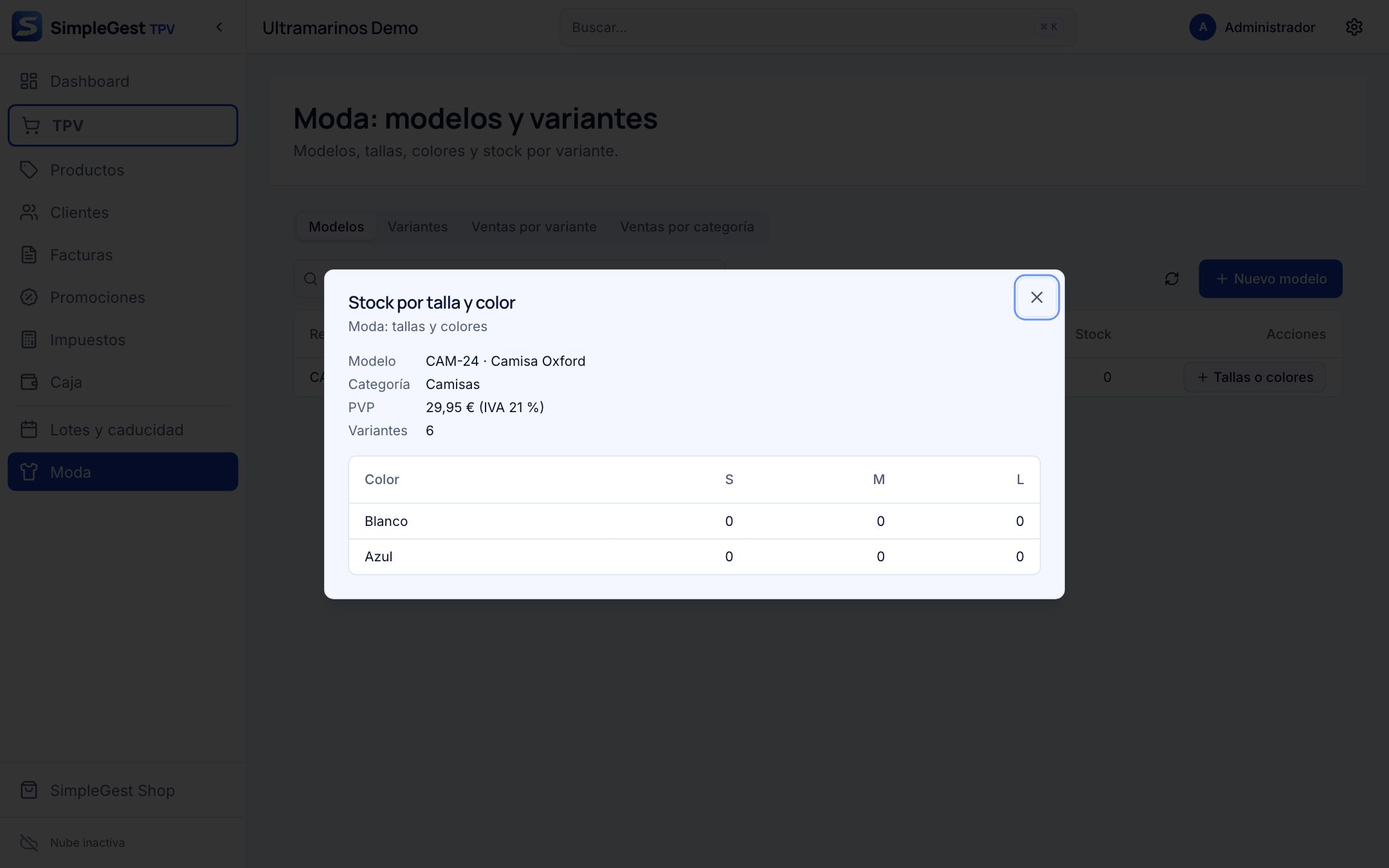This screenshot has width=1389, height=868.
Task: Click the Caja wallet icon
Action: [29, 382]
